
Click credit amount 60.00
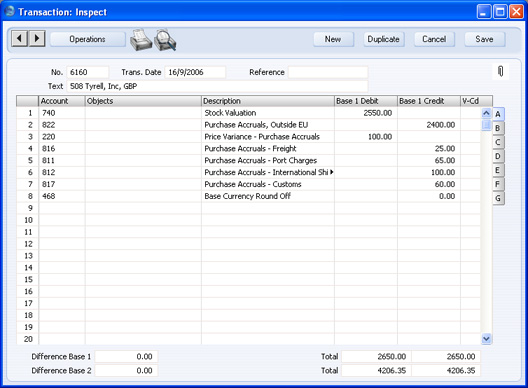tap(445, 184)
